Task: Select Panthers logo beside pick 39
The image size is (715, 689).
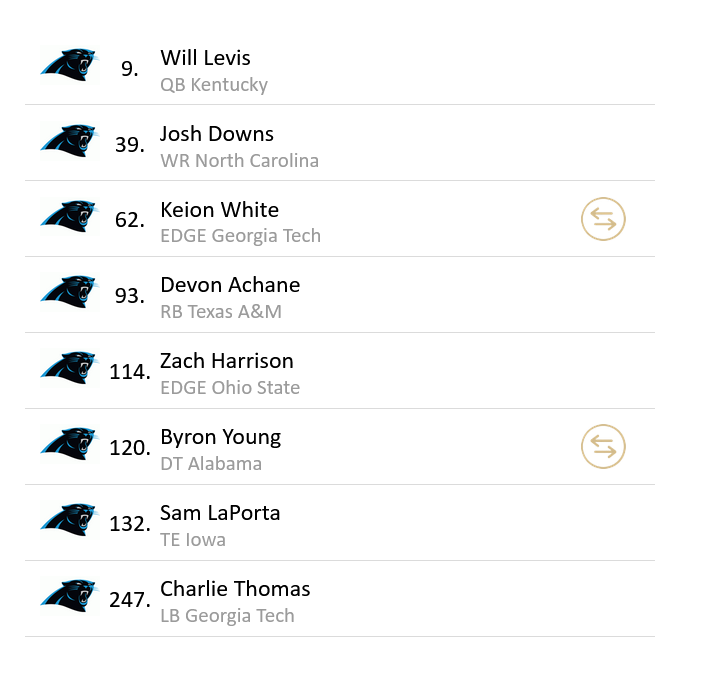Action: point(69,142)
